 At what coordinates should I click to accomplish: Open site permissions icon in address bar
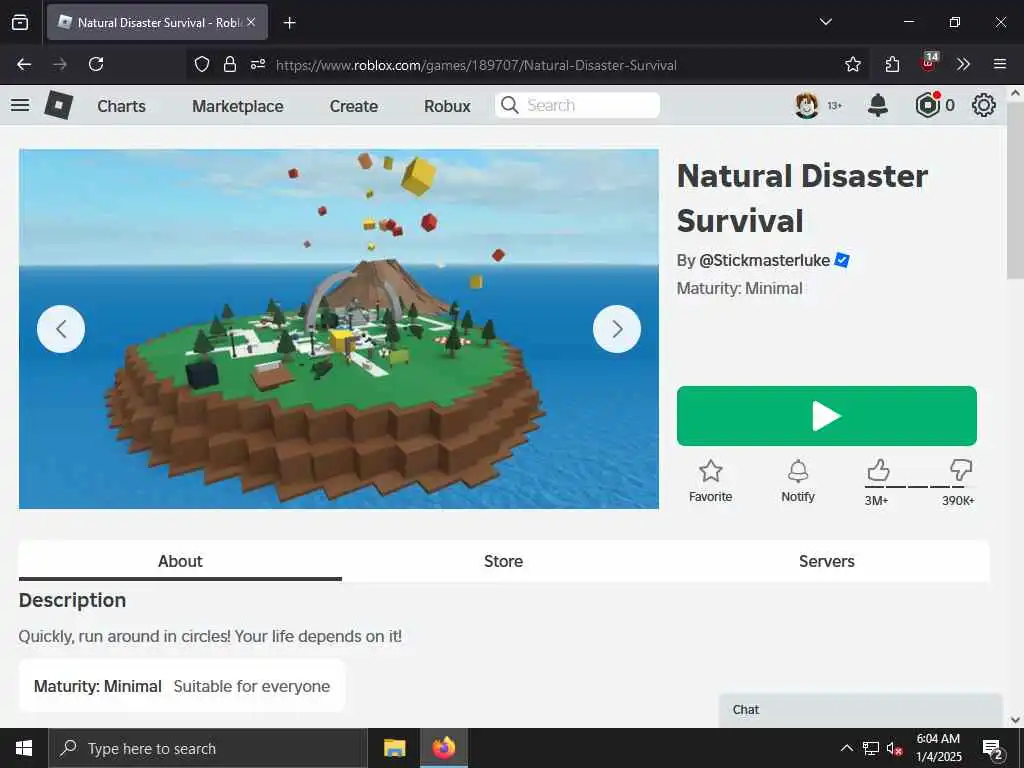click(258, 64)
